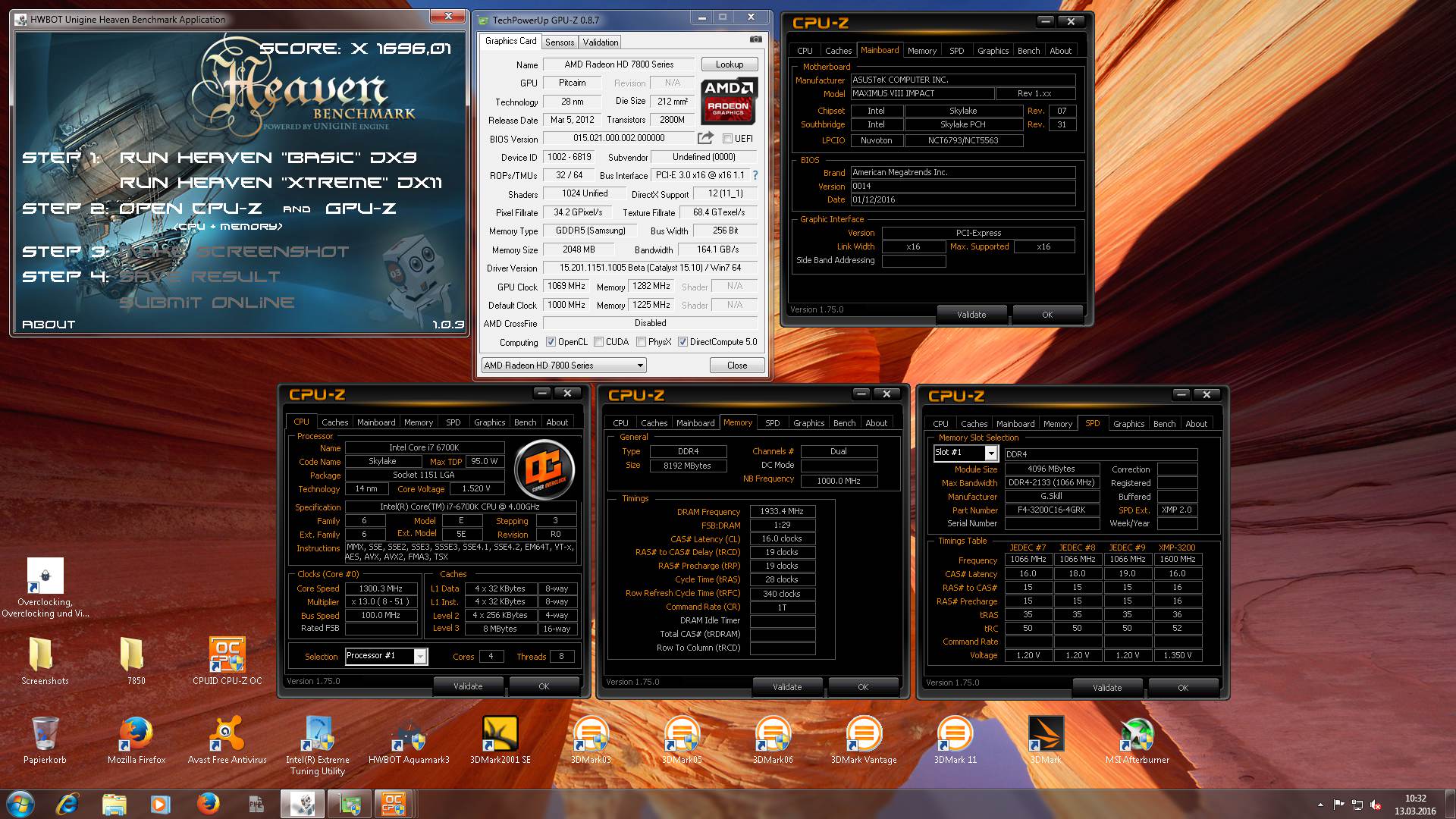Viewport: 1456px width, 819px height.
Task: Open the Processor #1 selection dropdown
Action: coord(386,656)
